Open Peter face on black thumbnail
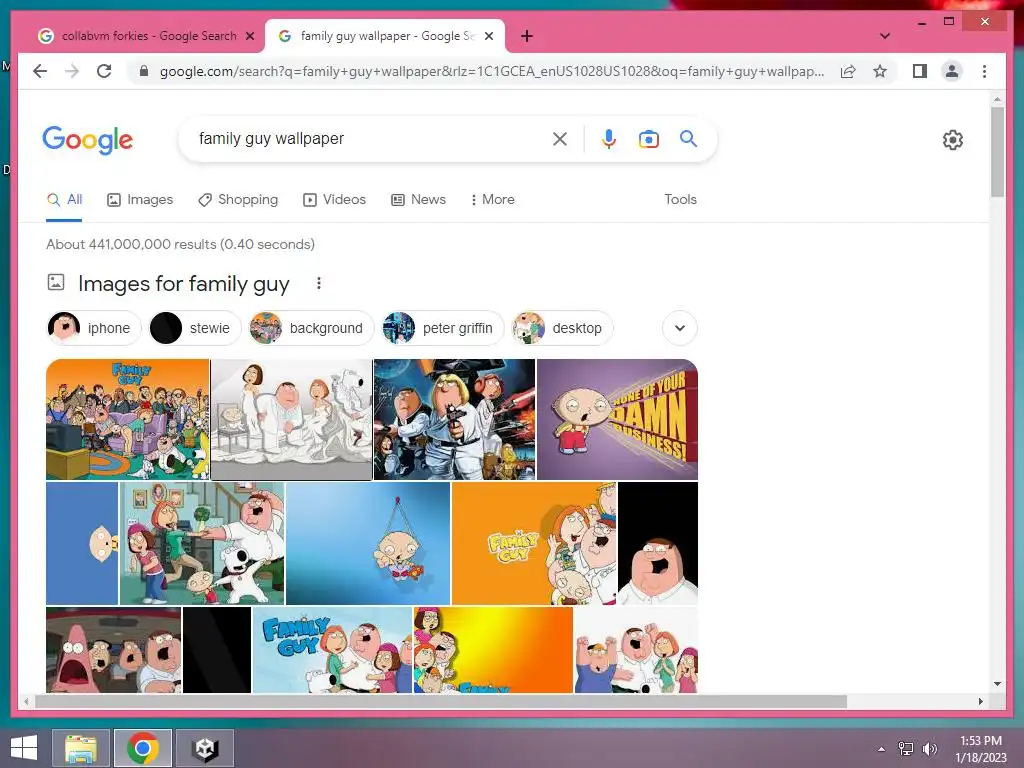Image resolution: width=1024 pixels, height=768 pixels. pyautogui.click(x=658, y=543)
